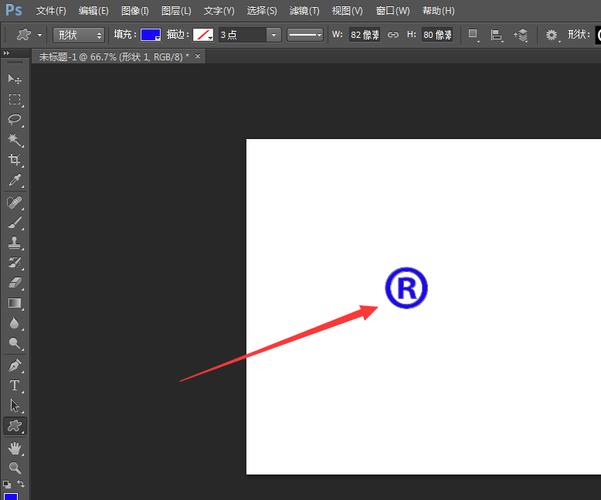
Task: Open the 窗口(W) menu
Action: pyautogui.click(x=393, y=11)
